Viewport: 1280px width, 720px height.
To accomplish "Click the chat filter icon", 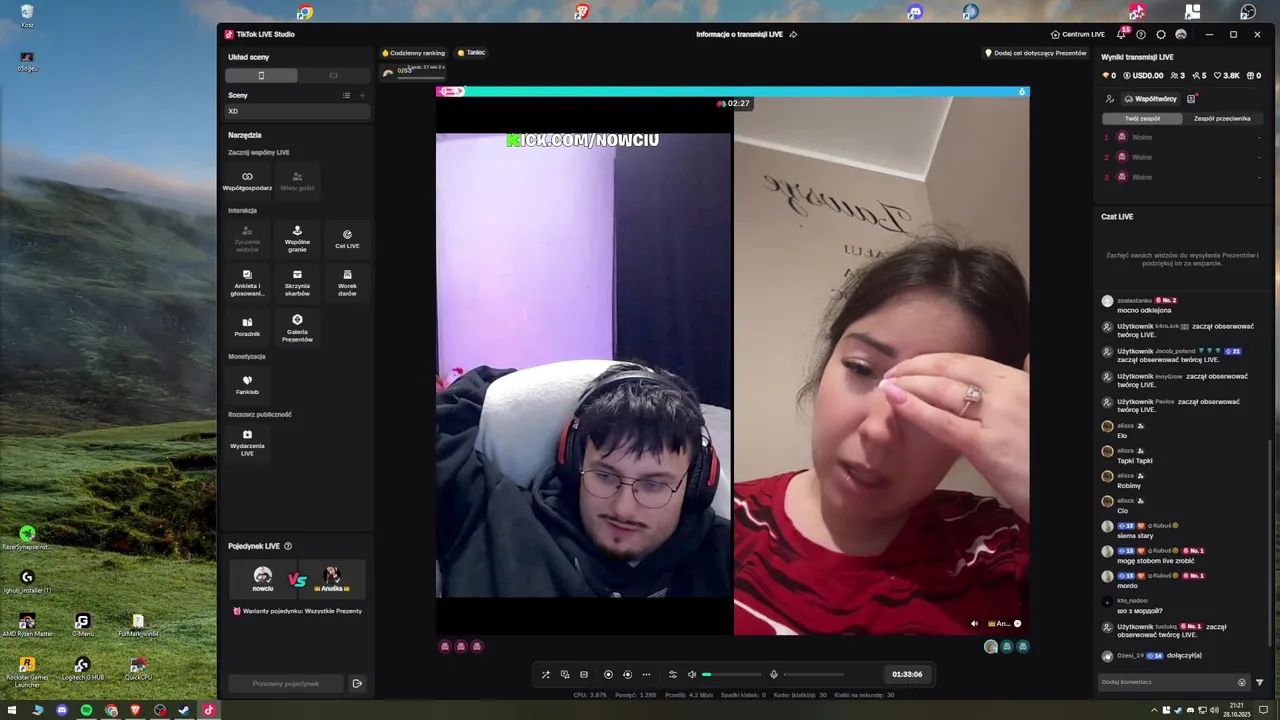I will (x=1259, y=682).
